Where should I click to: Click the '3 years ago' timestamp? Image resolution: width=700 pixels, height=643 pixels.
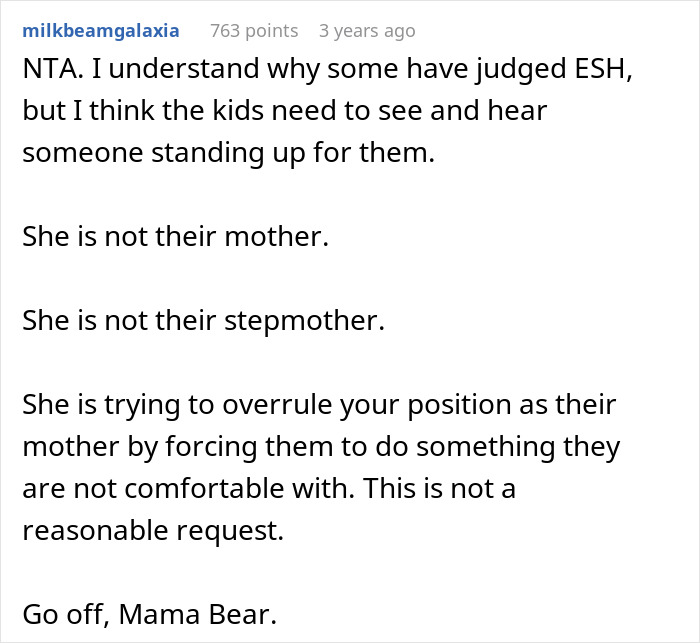pos(366,31)
